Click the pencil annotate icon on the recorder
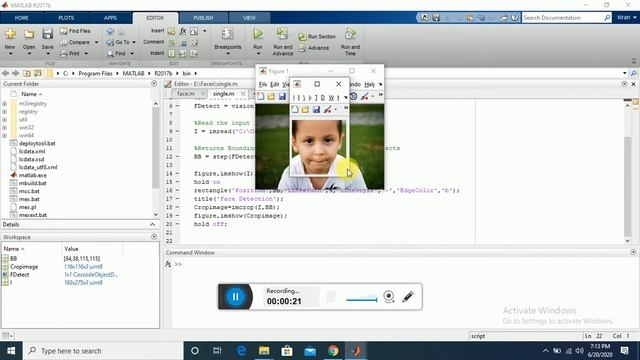 pyautogui.click(x=408, y=297)
